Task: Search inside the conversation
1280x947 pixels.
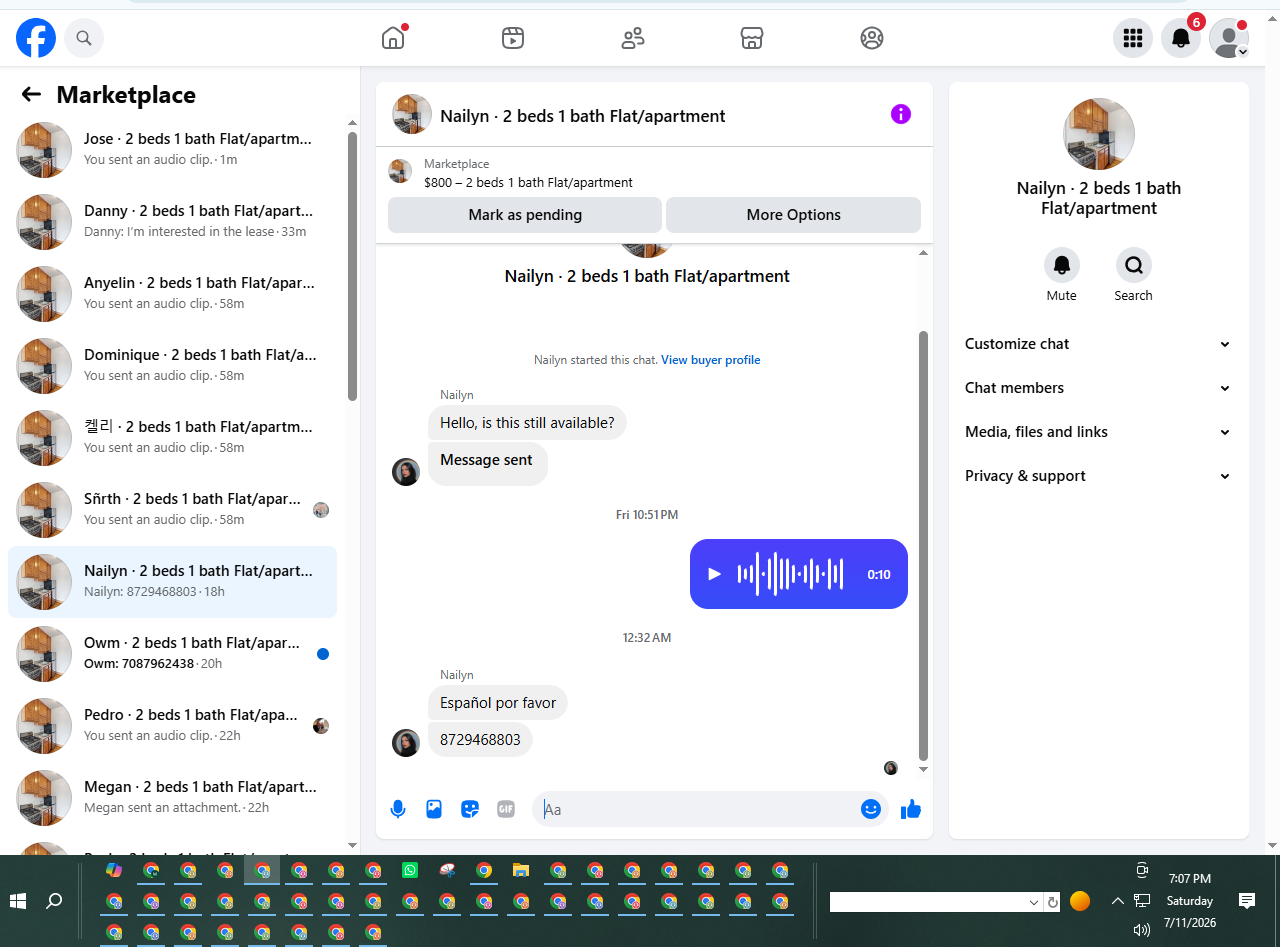Action: point(1134,265)
